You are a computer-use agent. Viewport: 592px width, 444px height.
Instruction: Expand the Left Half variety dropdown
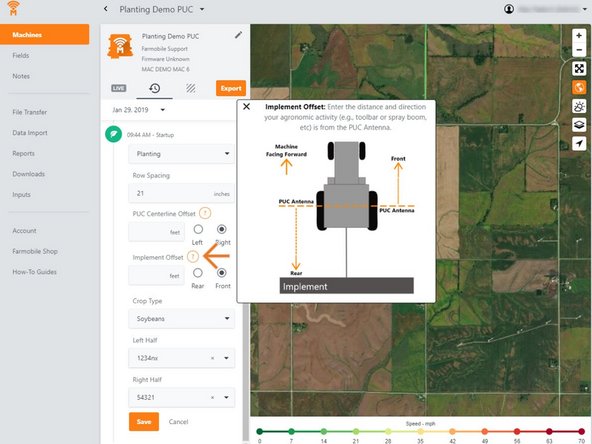[227, 358]
